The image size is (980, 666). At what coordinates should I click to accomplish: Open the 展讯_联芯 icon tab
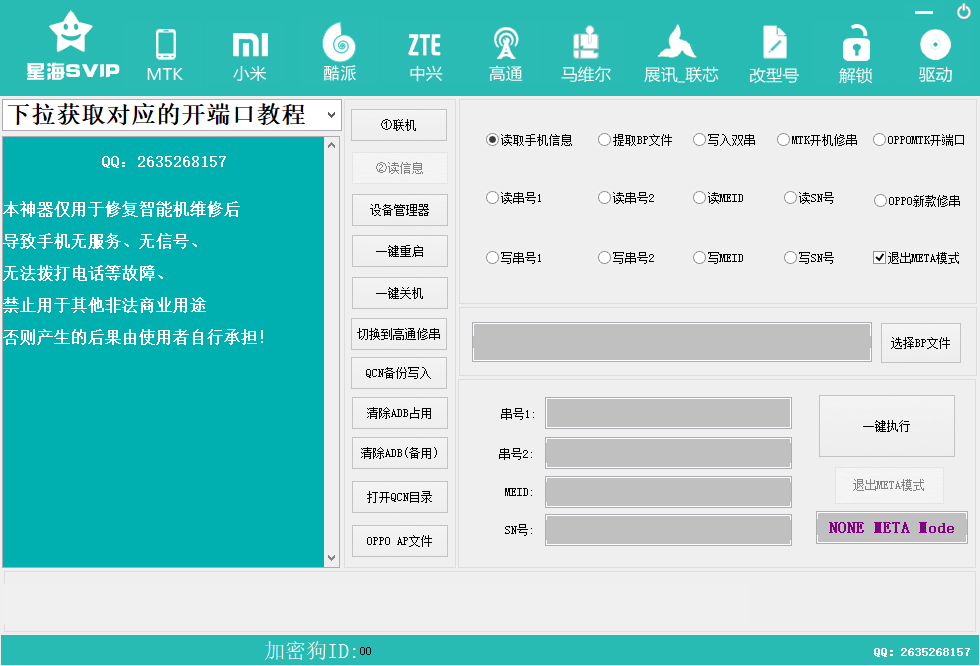pos(681,55)
